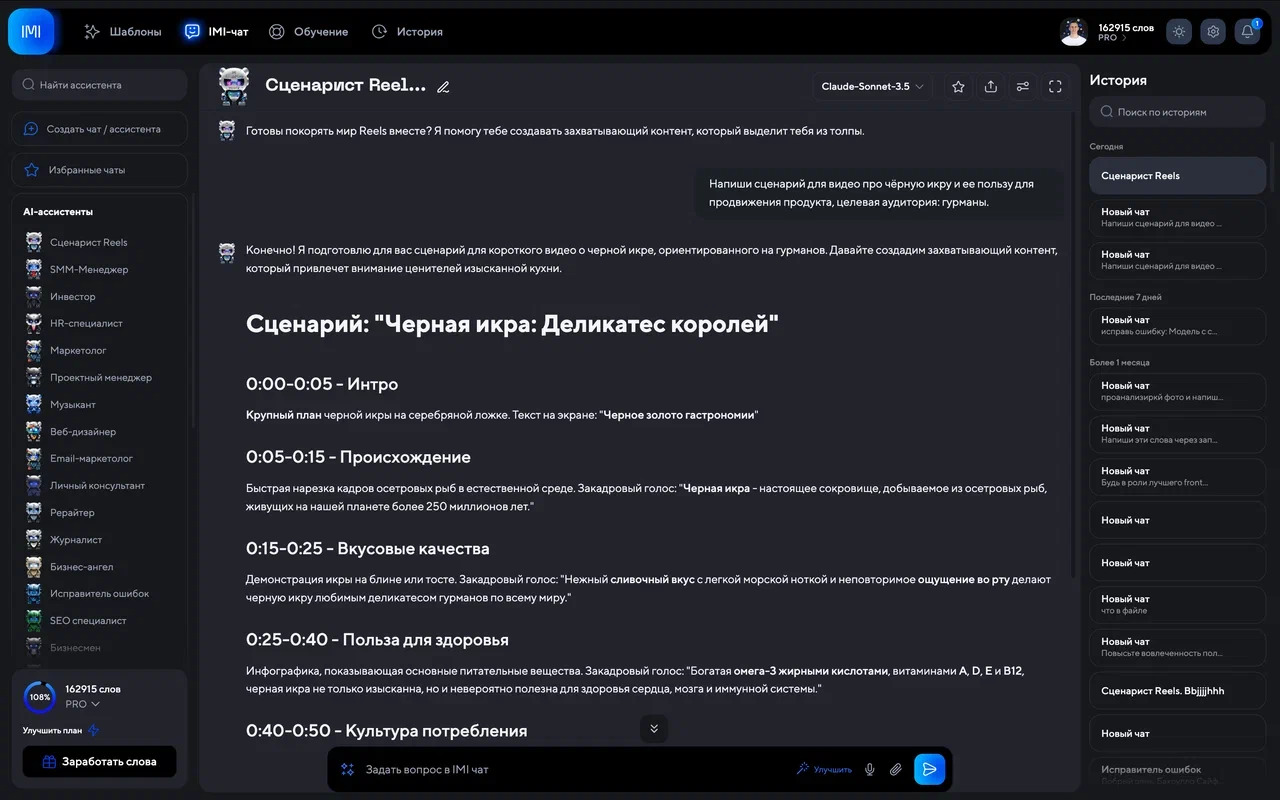
Task: Click the Задать вопрос в IMI чат field
Action: click(500, 769)
